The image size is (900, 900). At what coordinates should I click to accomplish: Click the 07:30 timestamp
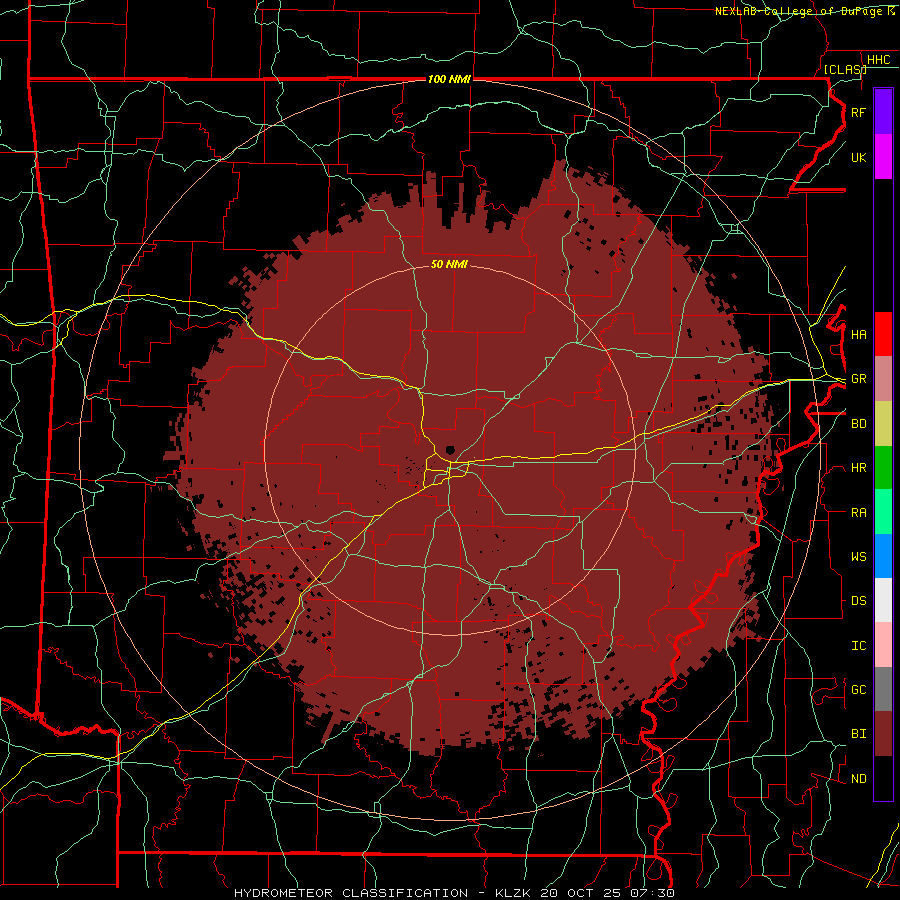(654, 893)
